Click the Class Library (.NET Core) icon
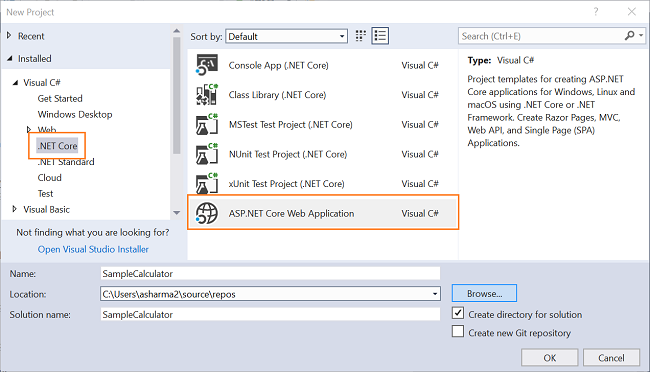This screenshot has height=372, width=650. click(x=206, y=95)
